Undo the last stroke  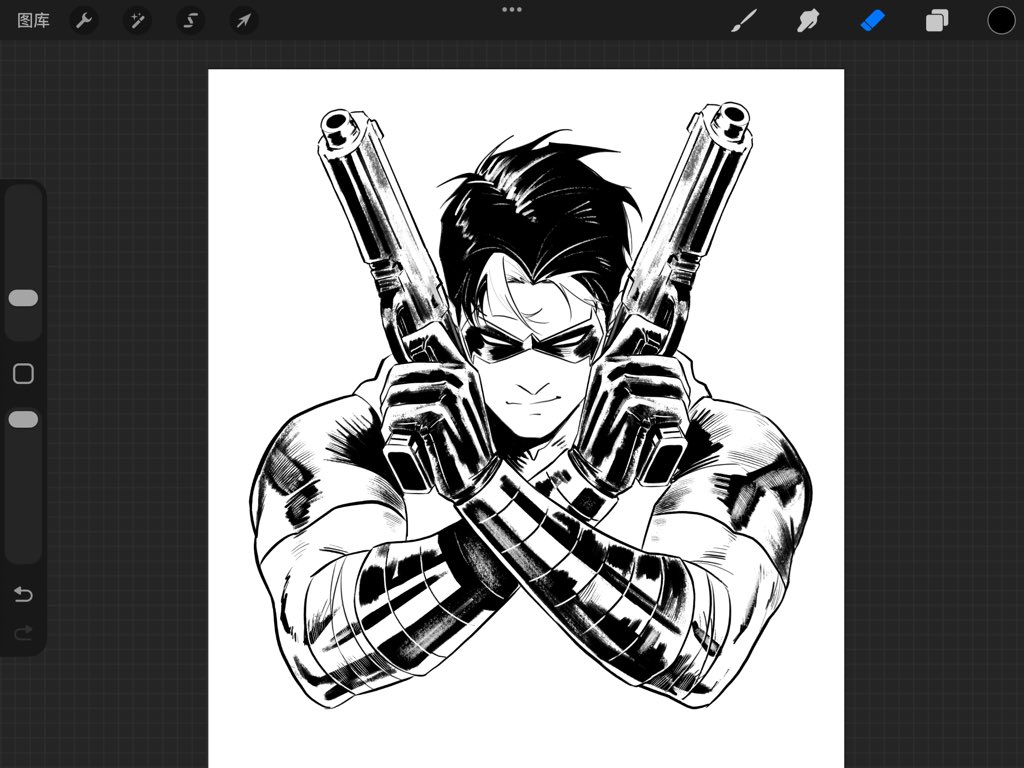pos(24,594)
